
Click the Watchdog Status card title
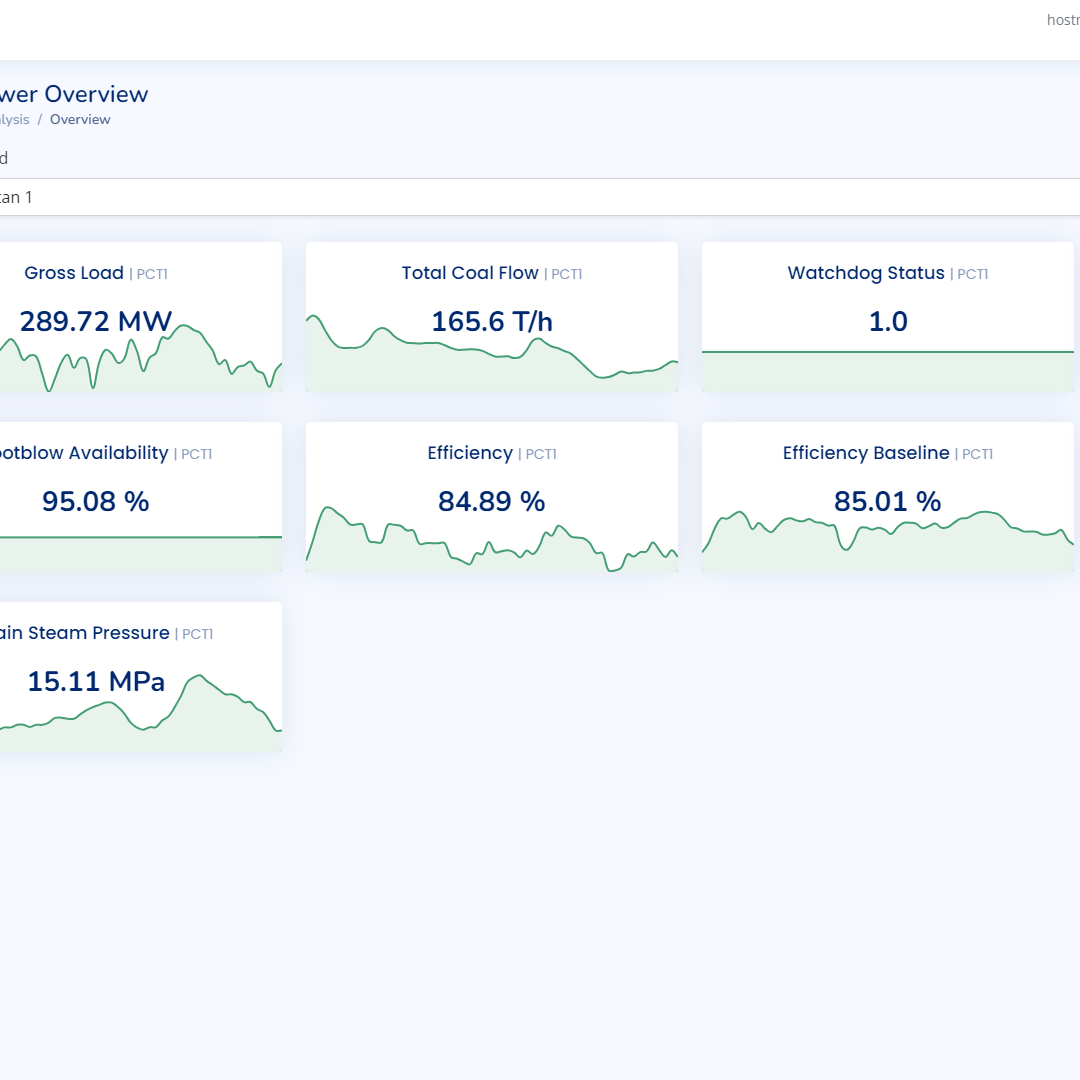pos(866,273)
